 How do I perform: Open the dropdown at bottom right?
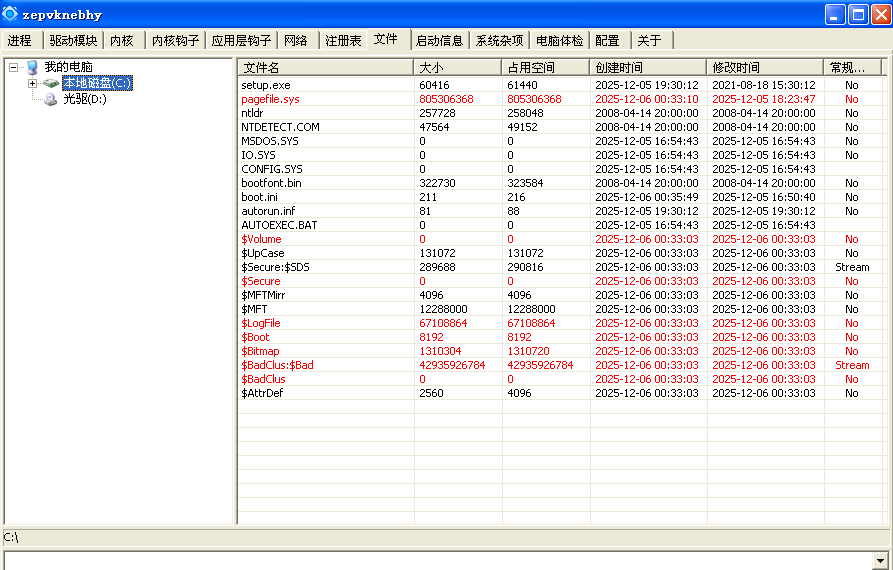880,561
